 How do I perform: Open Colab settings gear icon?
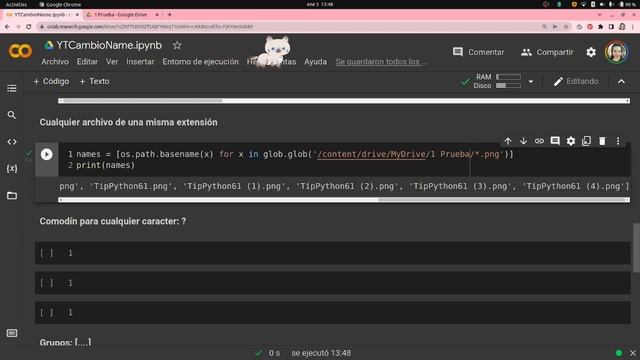(x=591, y=52)
